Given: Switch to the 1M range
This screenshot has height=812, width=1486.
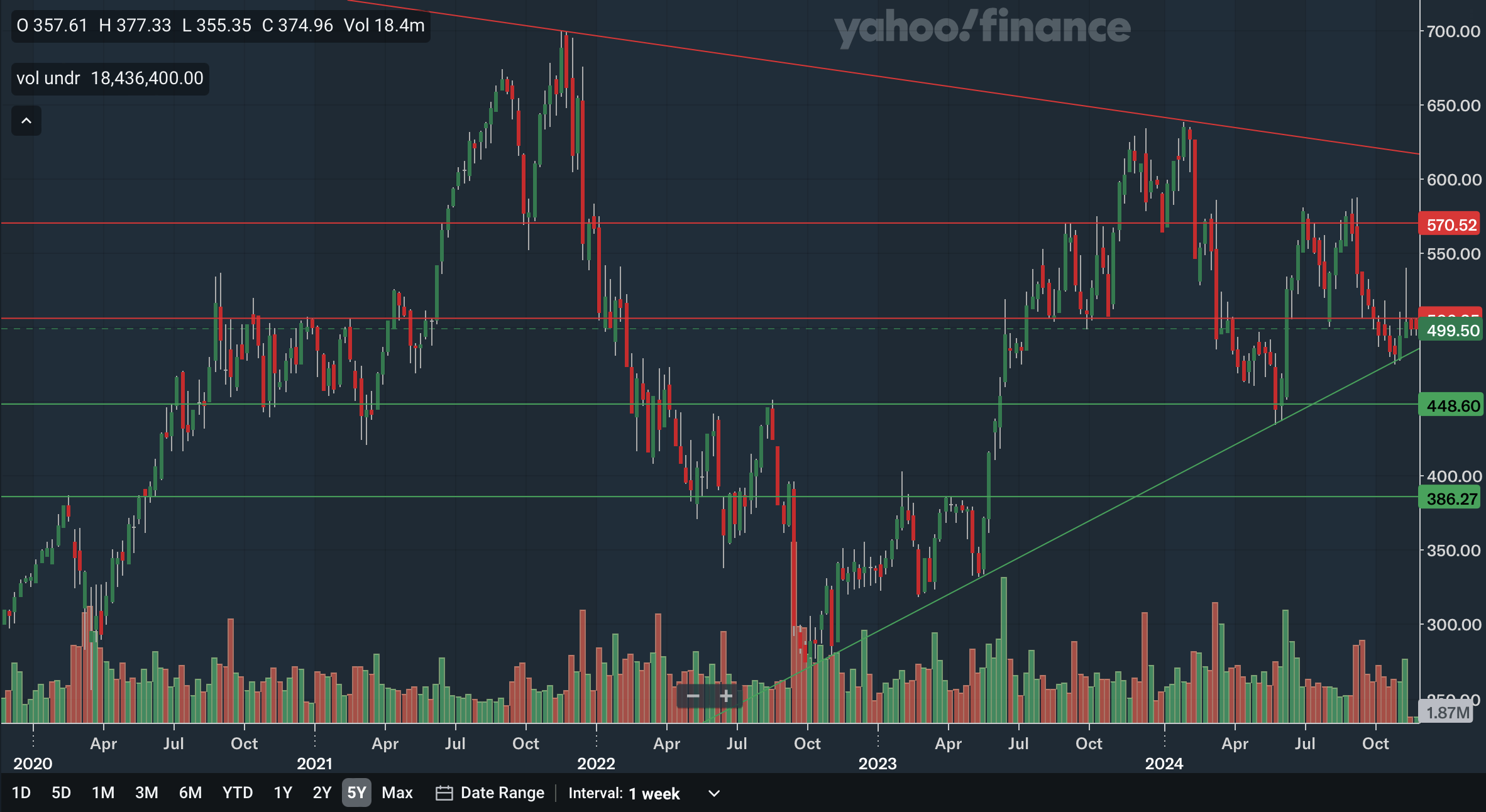Looking at the screenshot, I should tap(103, 793).
